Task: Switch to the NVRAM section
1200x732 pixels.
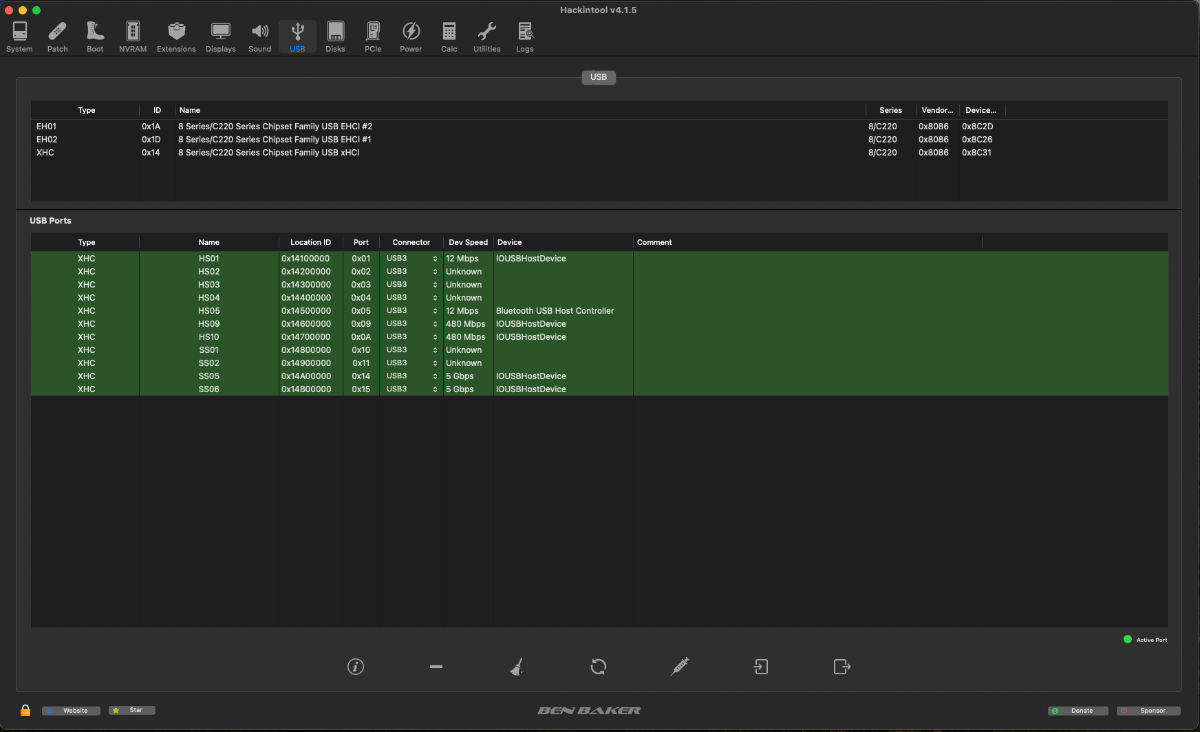Action: pyautogui.click(x=133, y=37)
